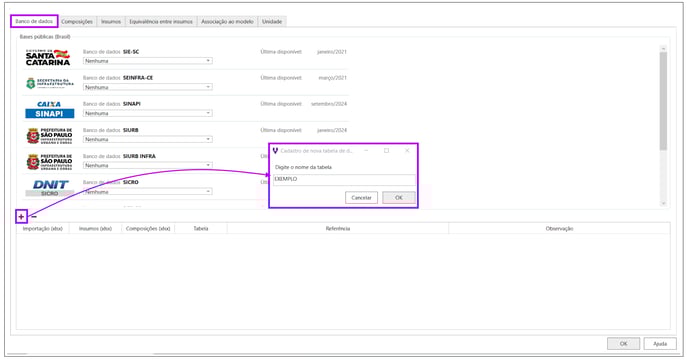Open the SINAPI database dropdown
Viewport: 688px width, 362px height.
[x=148, y=113]
